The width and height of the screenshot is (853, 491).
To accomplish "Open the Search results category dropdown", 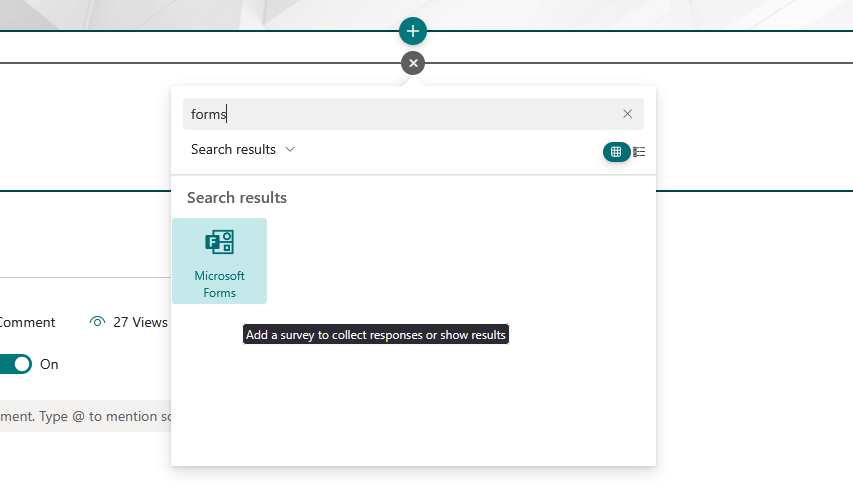I will (x=243, y=150).
